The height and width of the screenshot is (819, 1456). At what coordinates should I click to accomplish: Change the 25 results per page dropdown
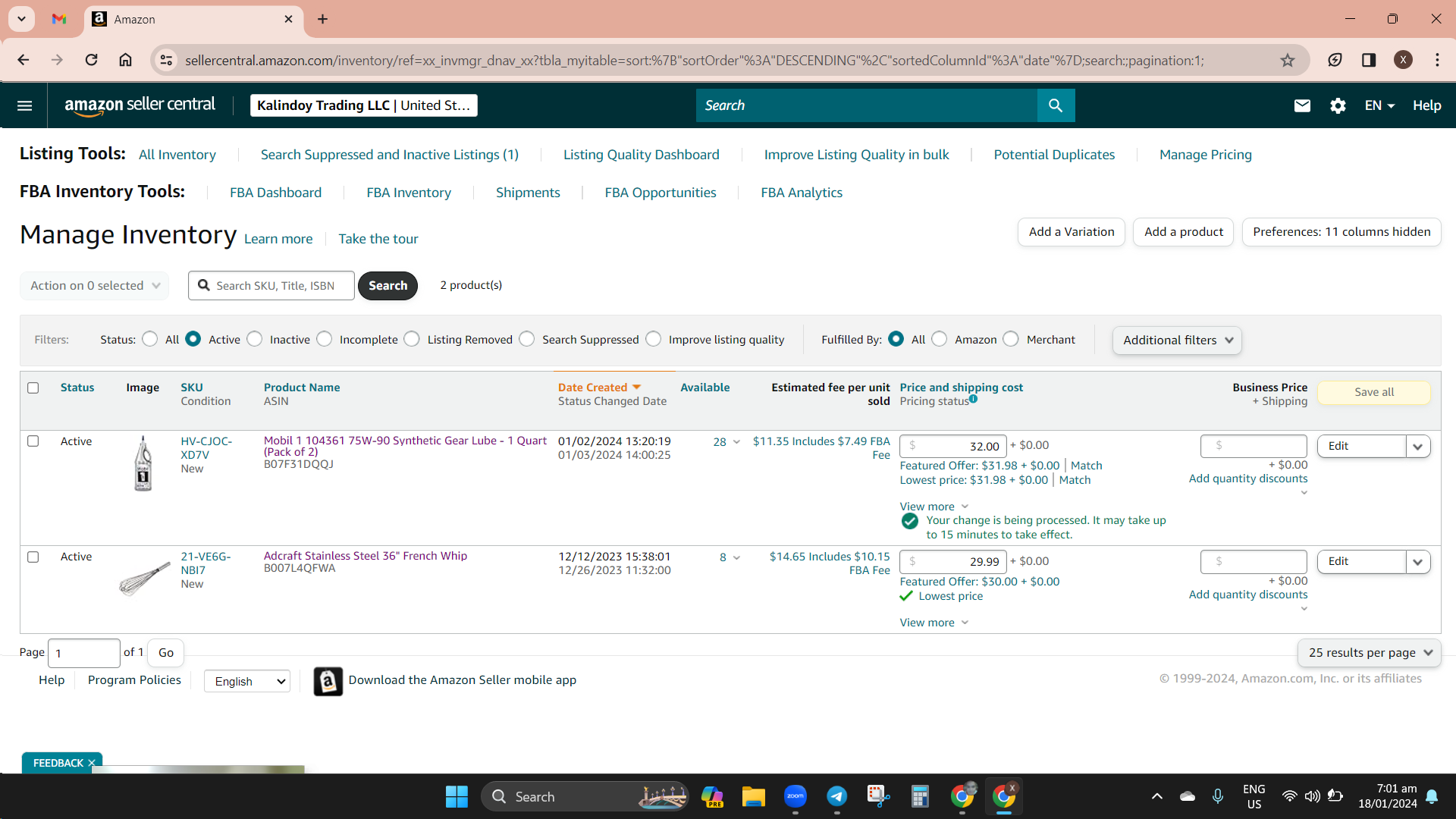click(x=1370, y=653)
